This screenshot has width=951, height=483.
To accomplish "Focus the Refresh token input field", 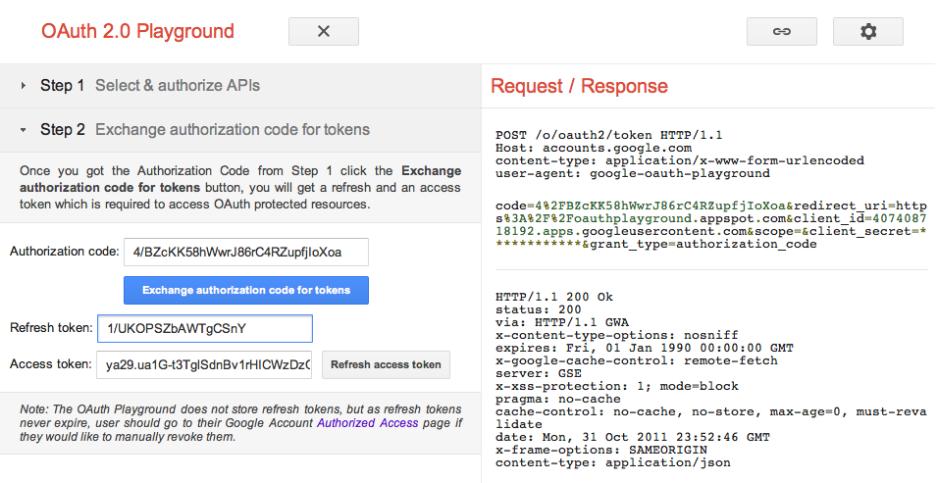I will click(x=205, y=328).
